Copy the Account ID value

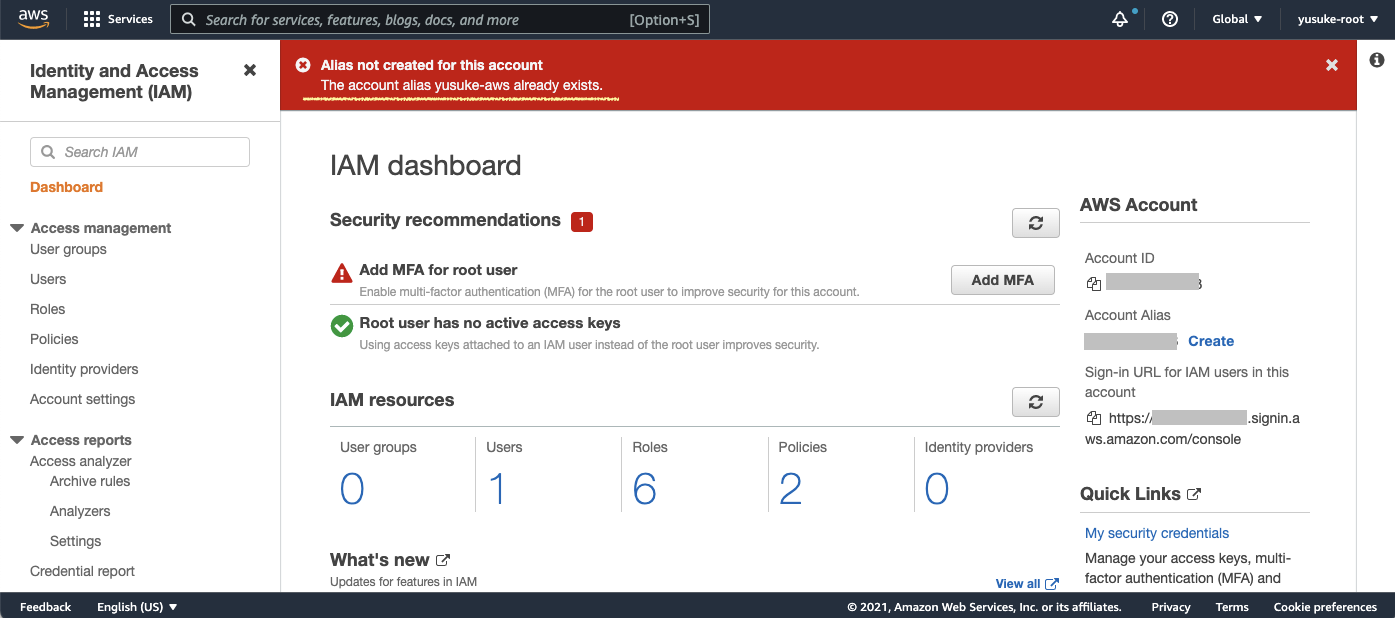tap(1094, 284)
